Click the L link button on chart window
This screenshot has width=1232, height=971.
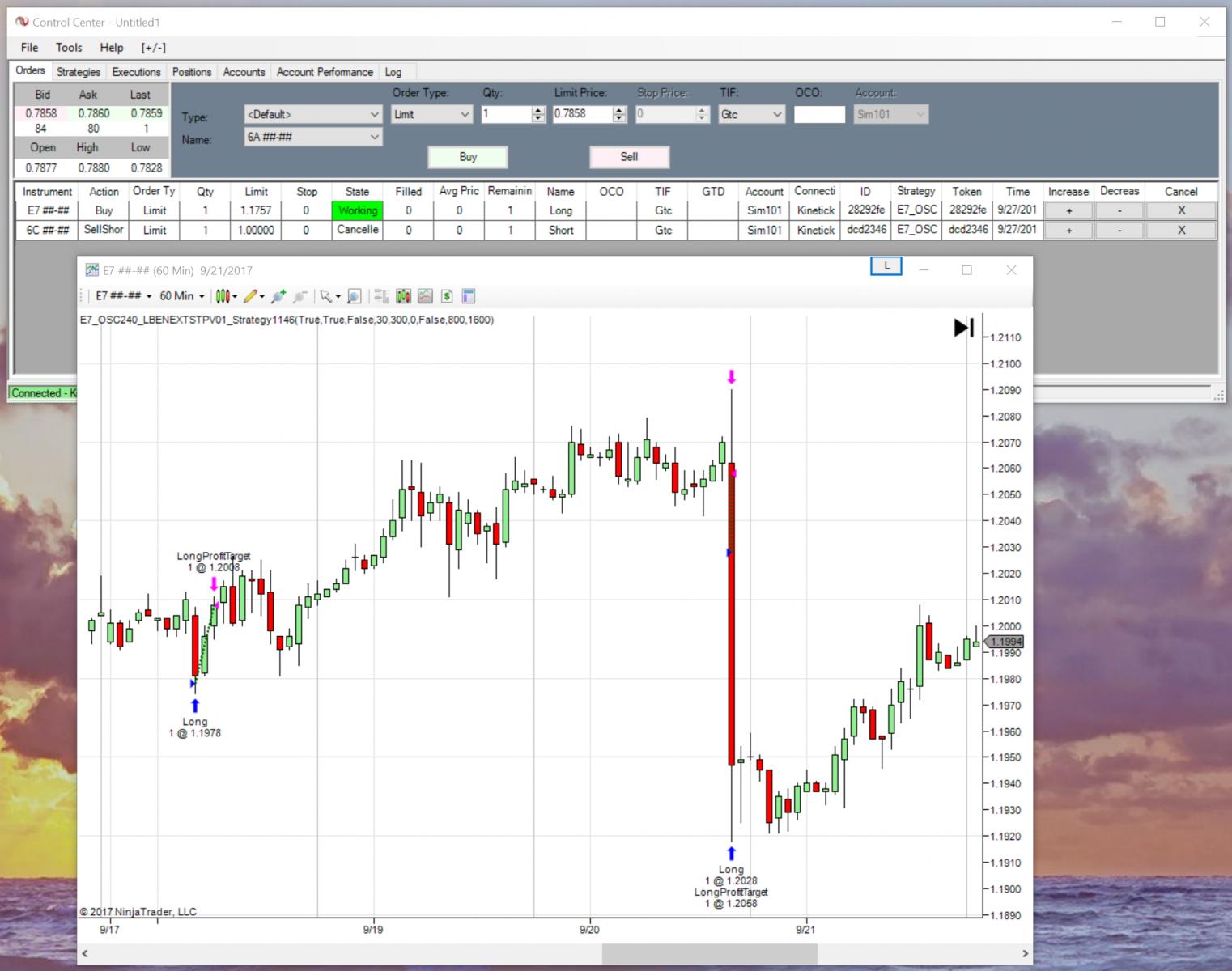886,266
